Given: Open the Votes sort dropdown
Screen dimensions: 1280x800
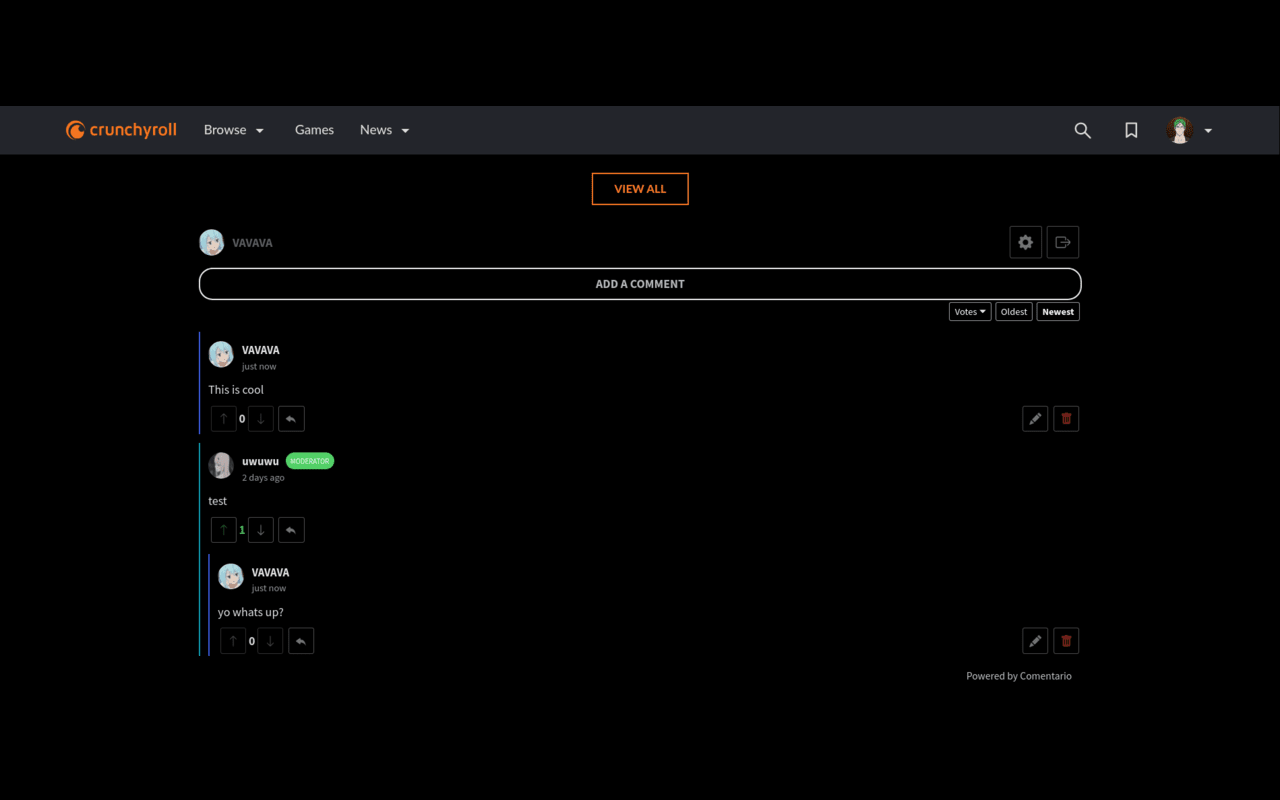Looking at the screenshot, I should pos(970,312).
